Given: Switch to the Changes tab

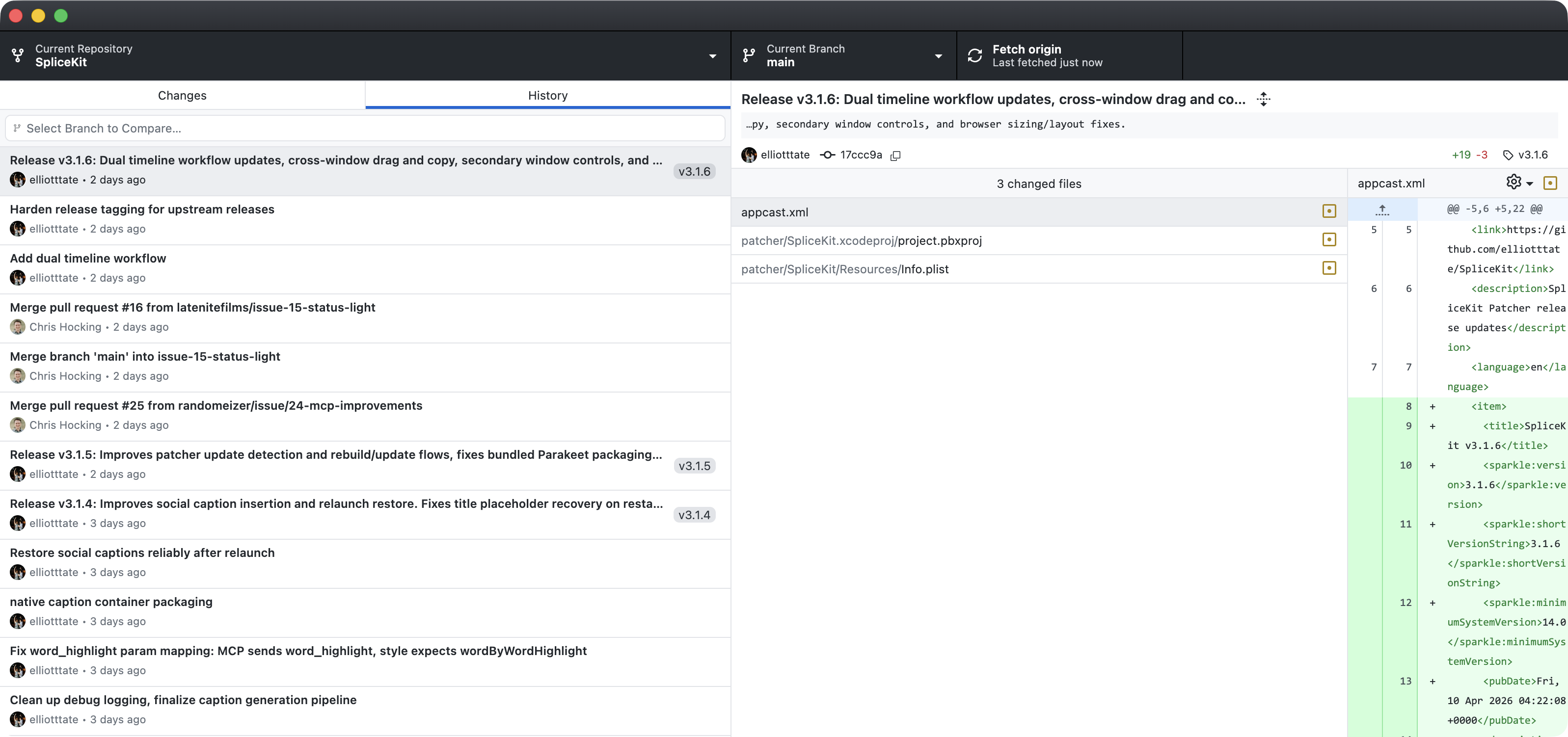Looking at the screenshot, I should point(182,96).
